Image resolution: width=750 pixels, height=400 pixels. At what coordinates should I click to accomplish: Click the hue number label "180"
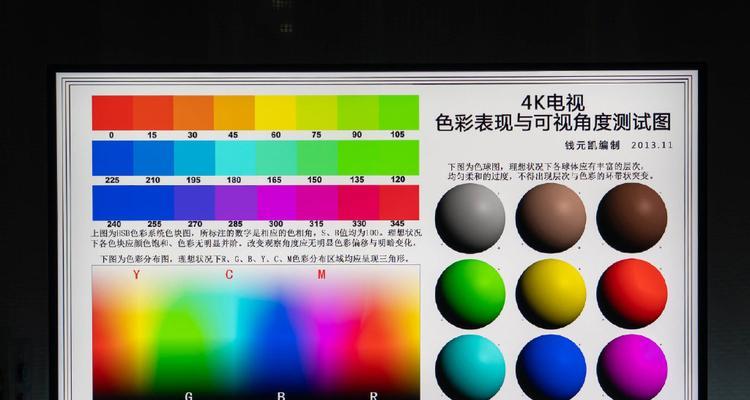[x=233, y=180]
